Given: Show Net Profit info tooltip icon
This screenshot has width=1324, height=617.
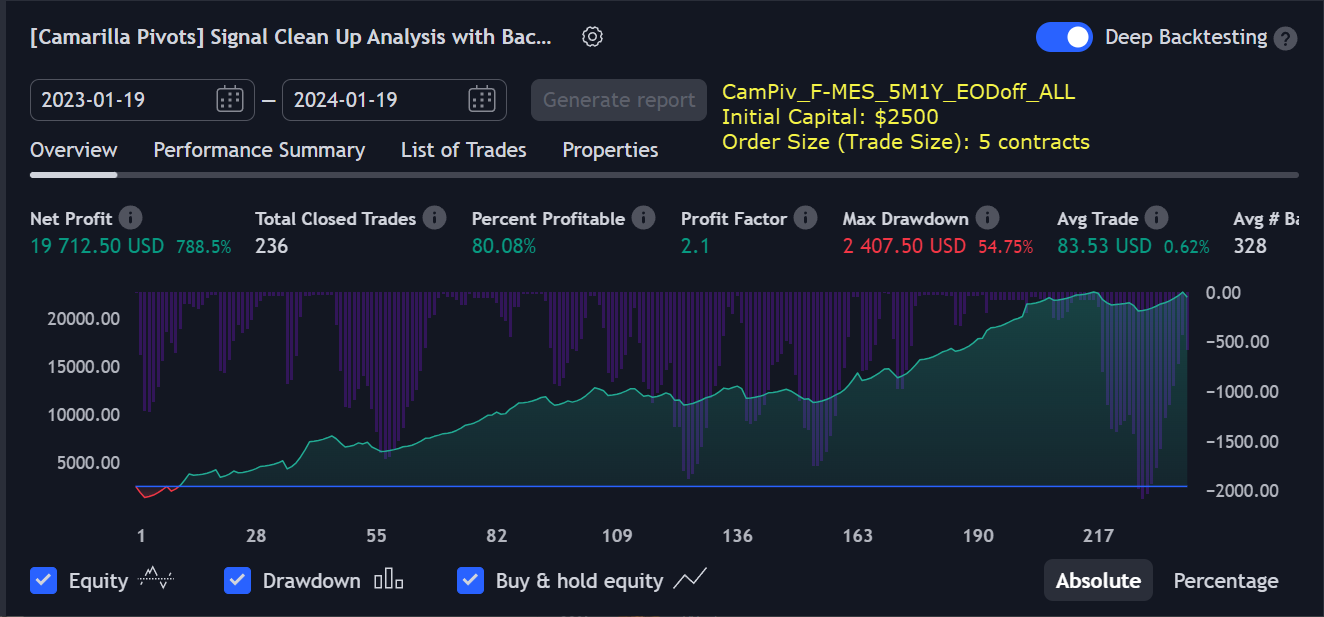Looking at the screenshot, I should [130, 218].
